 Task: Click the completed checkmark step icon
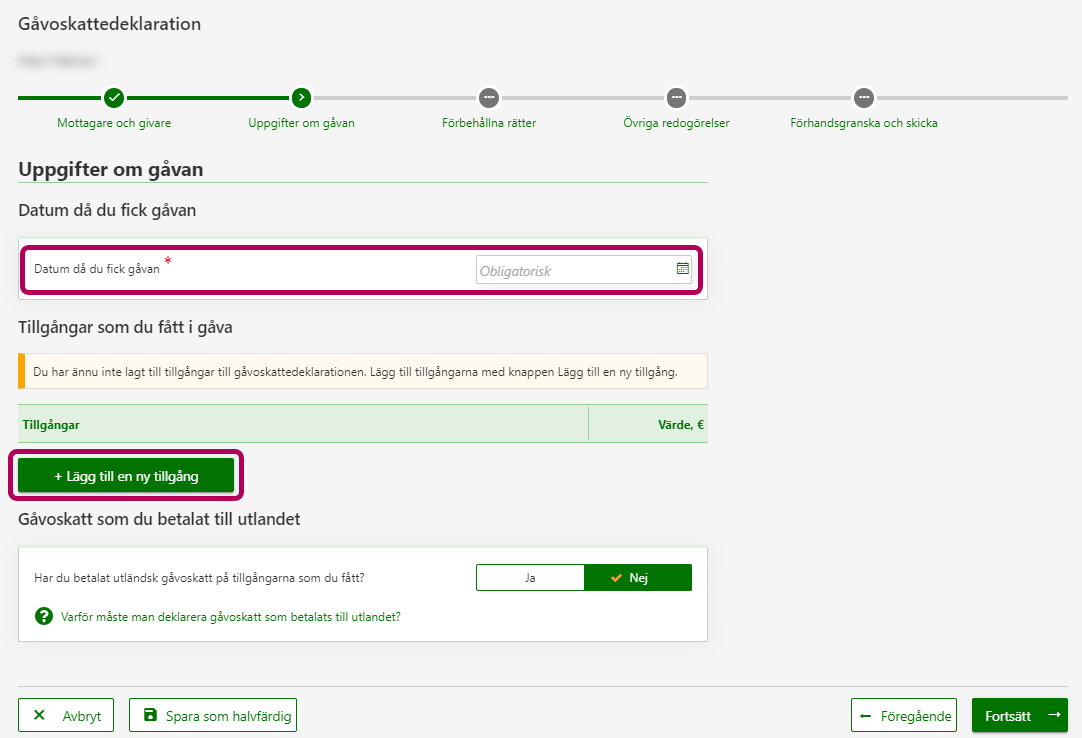tap(114, 97)
